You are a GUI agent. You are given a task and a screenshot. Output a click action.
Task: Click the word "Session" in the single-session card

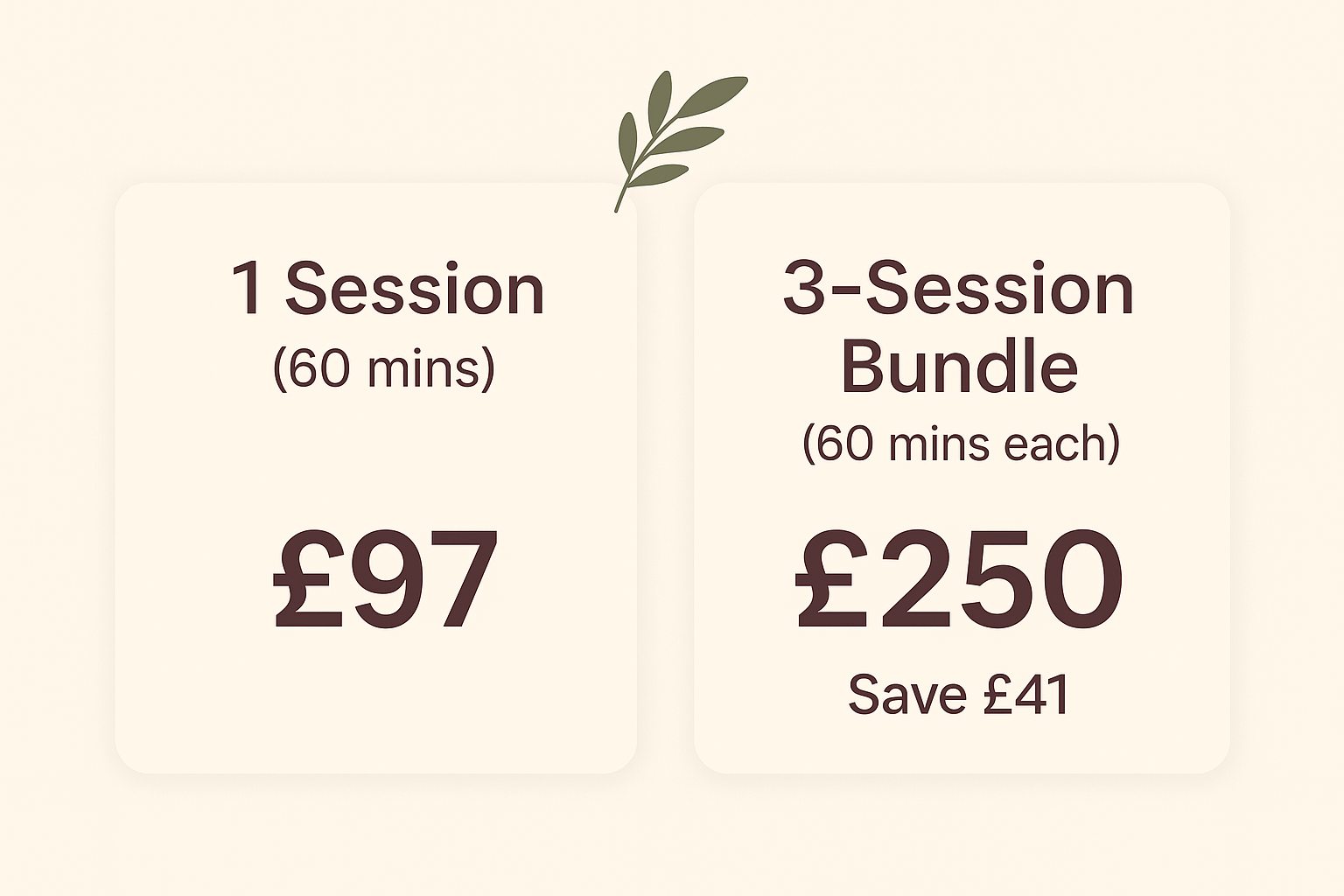click(x=415, y=289)
